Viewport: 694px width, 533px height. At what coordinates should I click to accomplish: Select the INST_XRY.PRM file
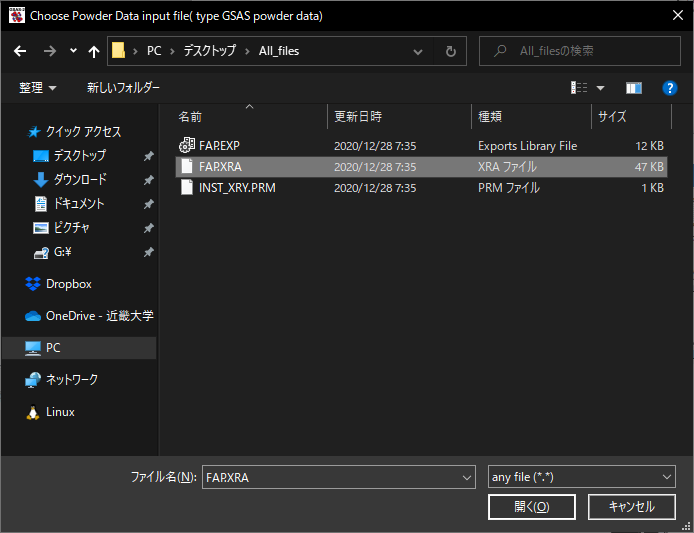coord(237,188)
